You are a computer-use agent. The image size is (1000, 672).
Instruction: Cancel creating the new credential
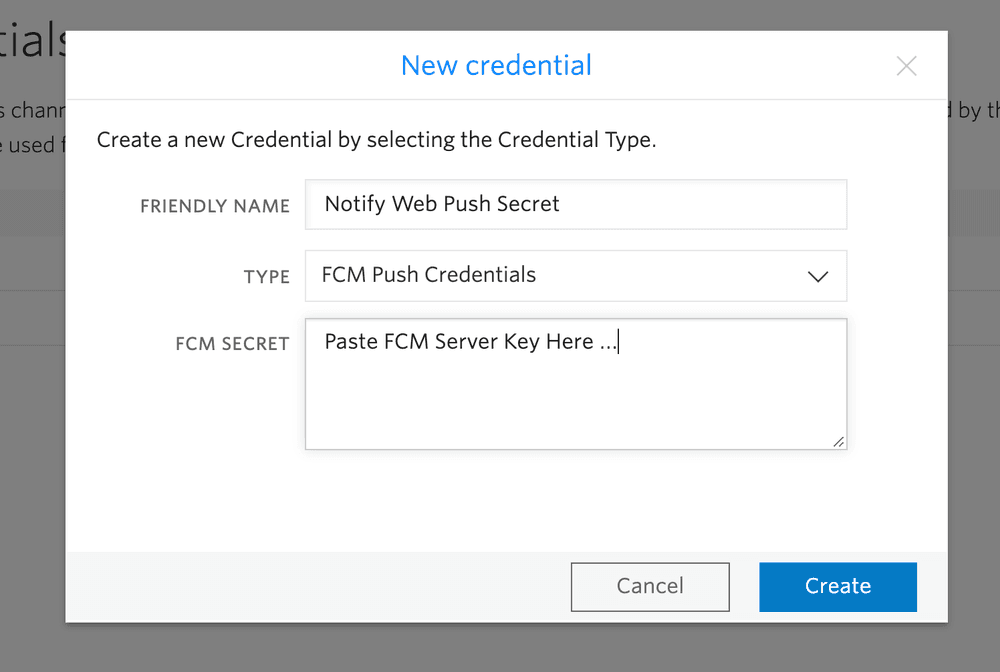tap(650, 587)
